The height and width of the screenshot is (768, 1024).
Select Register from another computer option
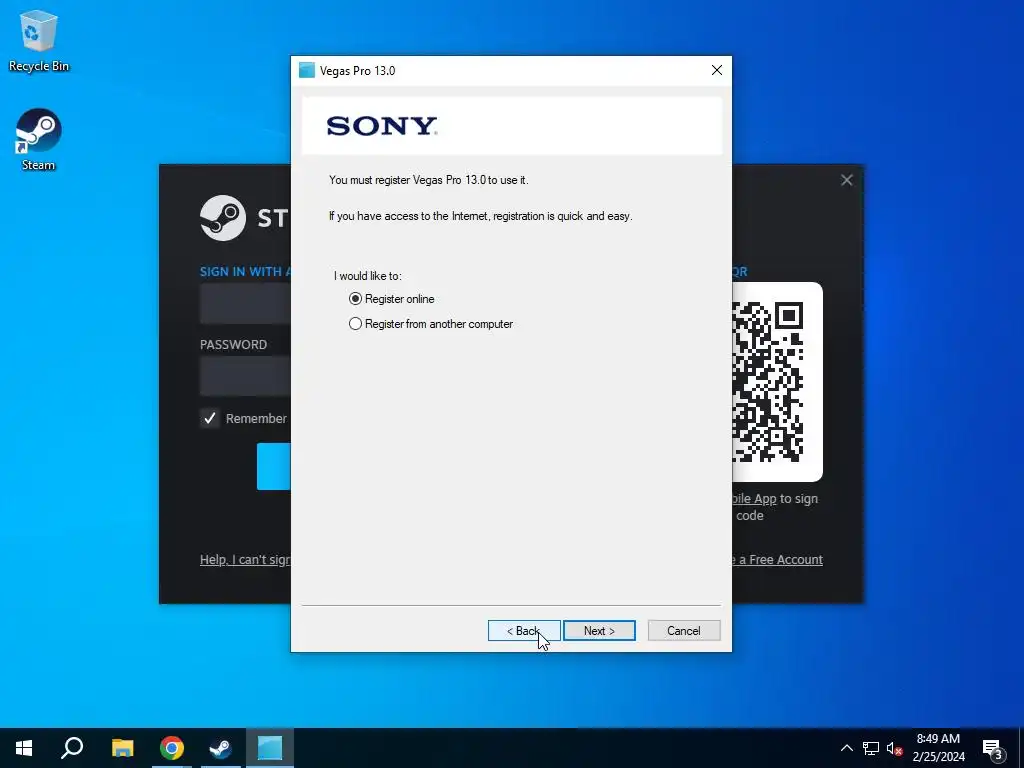(x=430, y=324)
